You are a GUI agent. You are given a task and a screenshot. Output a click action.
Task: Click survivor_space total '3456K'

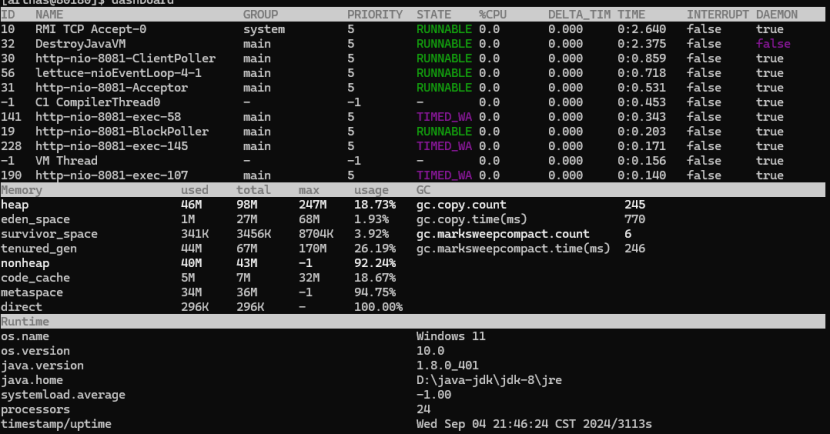254,234
